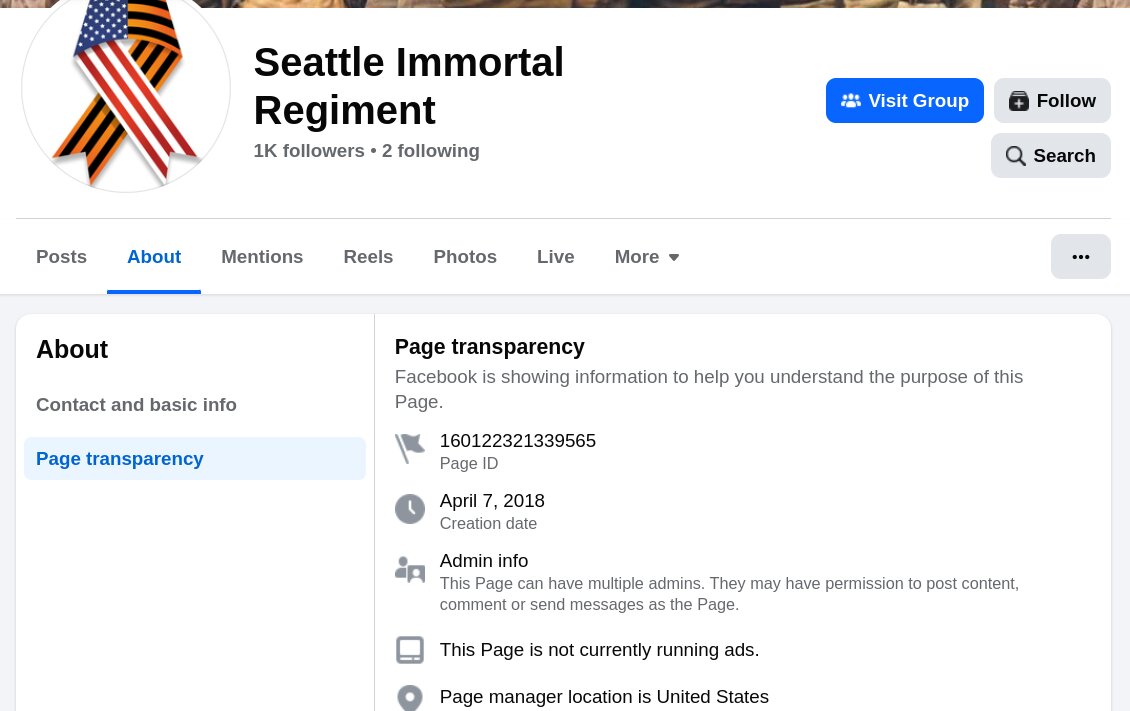Open the three-dots page options menu
The width and height of the screenshot is (1130, 711).
pos(1080,256)
